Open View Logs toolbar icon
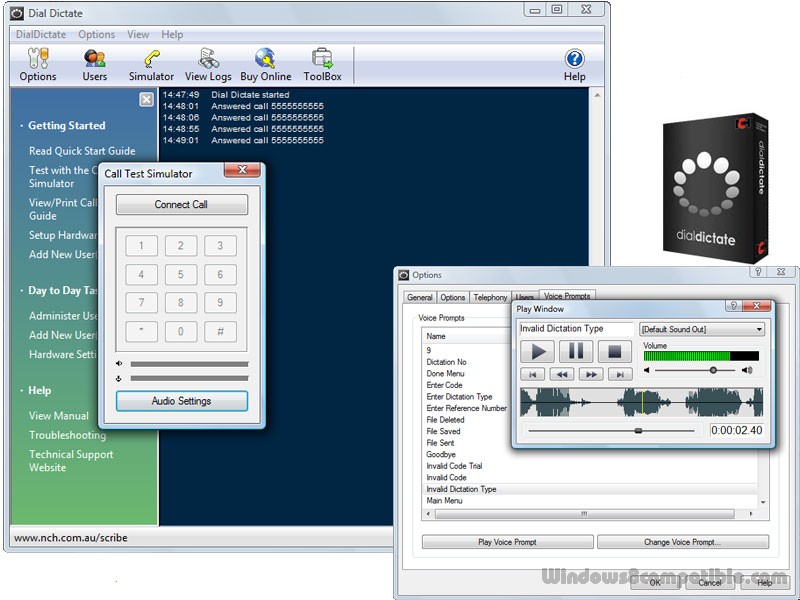This screenshot has height=600, width=800. 208,65
